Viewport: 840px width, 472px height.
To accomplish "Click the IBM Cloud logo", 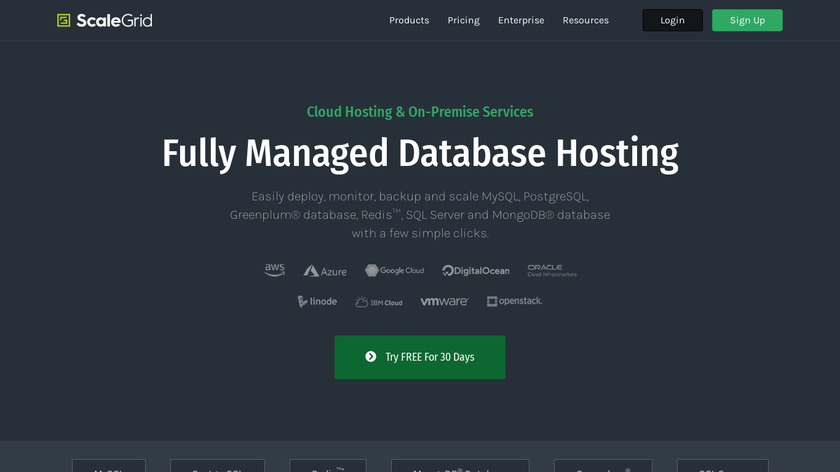I will coord(378,302).
